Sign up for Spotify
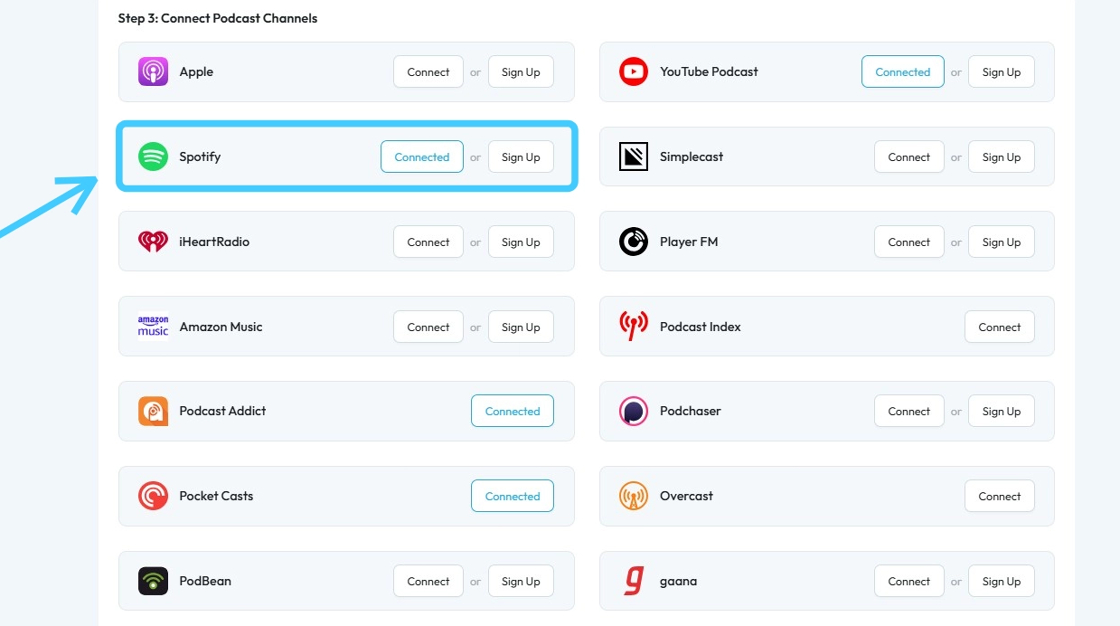Screen dimensions: 1120x626 (521, 156)
